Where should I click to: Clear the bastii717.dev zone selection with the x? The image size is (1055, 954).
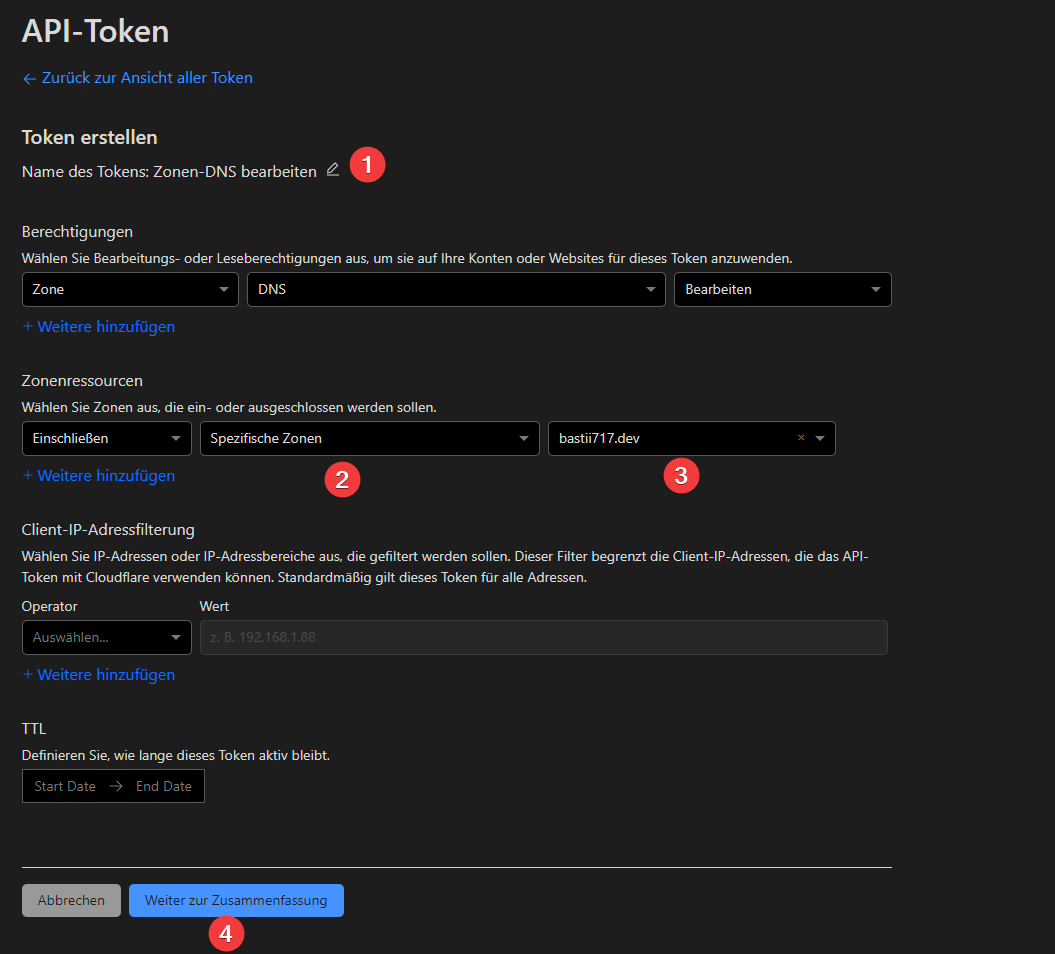click(800, 438)
